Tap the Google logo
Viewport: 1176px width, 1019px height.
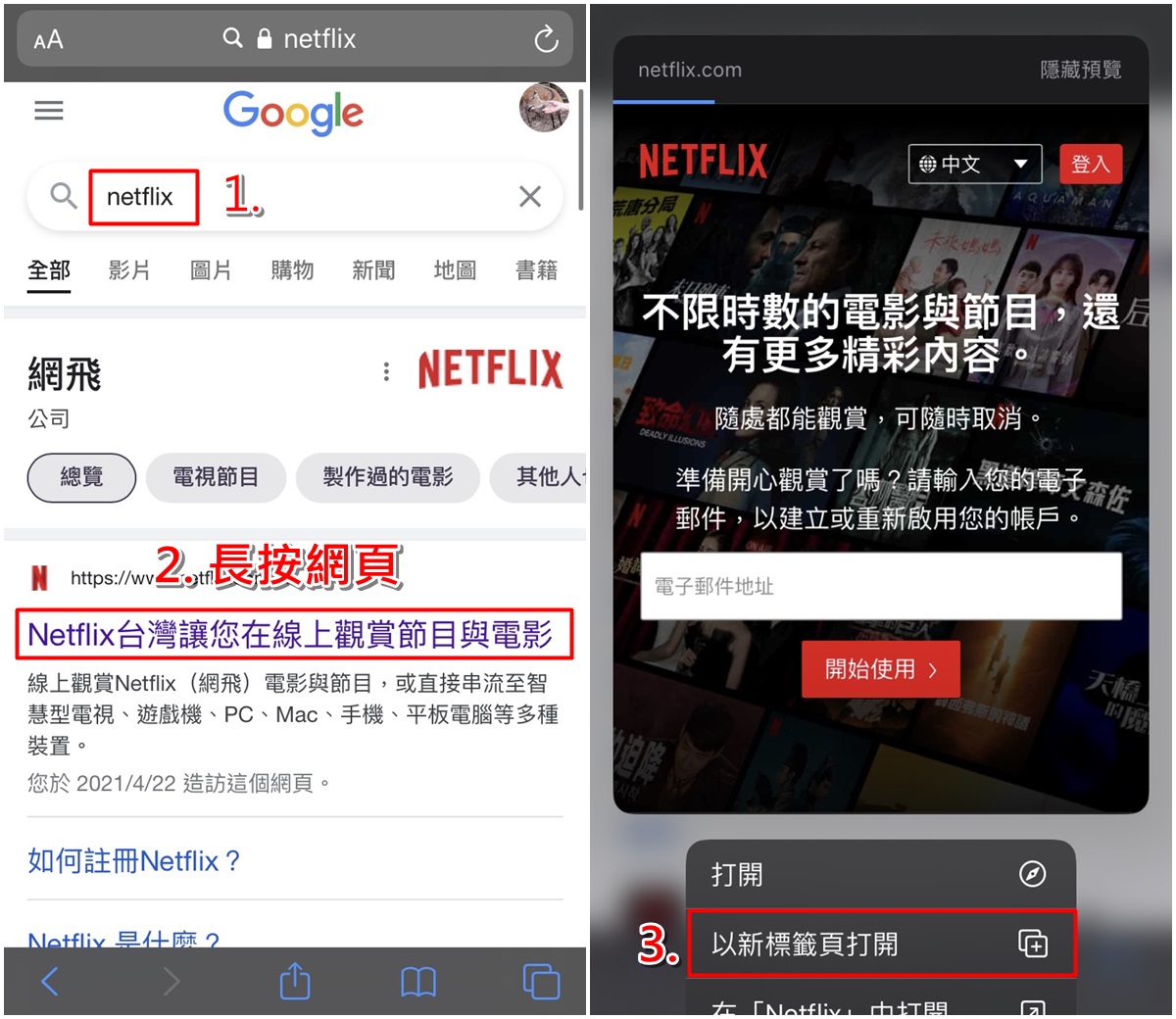(x=293, y=113)
